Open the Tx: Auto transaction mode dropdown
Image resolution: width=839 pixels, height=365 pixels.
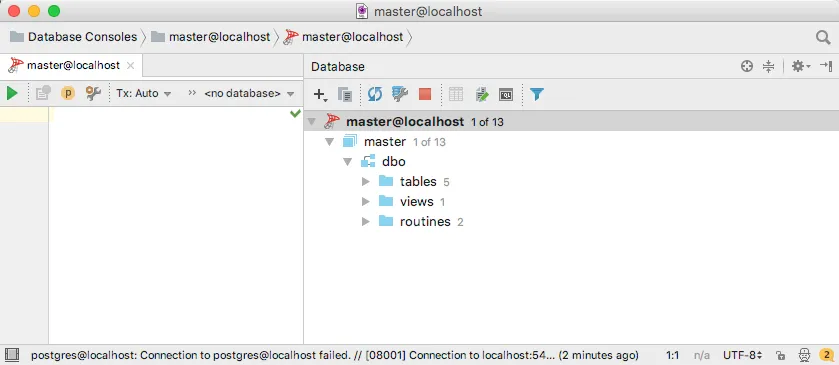coord(143,93)
